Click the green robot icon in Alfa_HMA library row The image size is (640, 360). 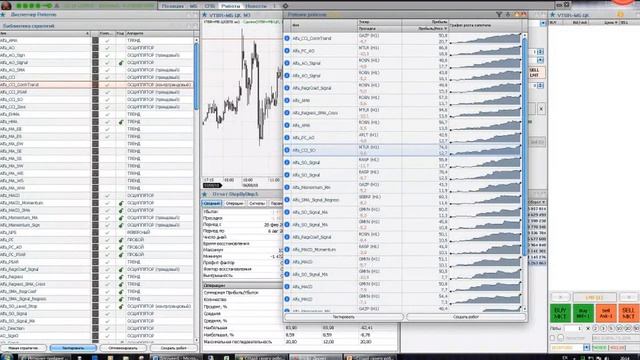[x=121, y=122]
